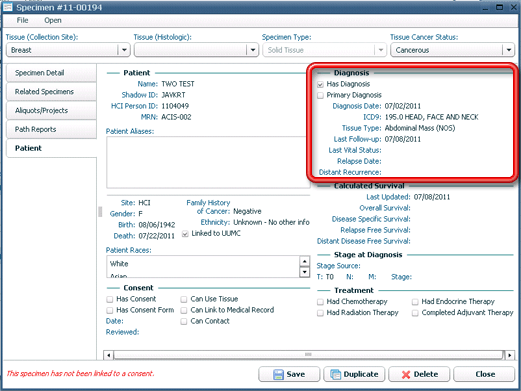The height and width of the screenshot is (391, 521).
Task: Click the red X Delete icon
Action: pos(406,375)
